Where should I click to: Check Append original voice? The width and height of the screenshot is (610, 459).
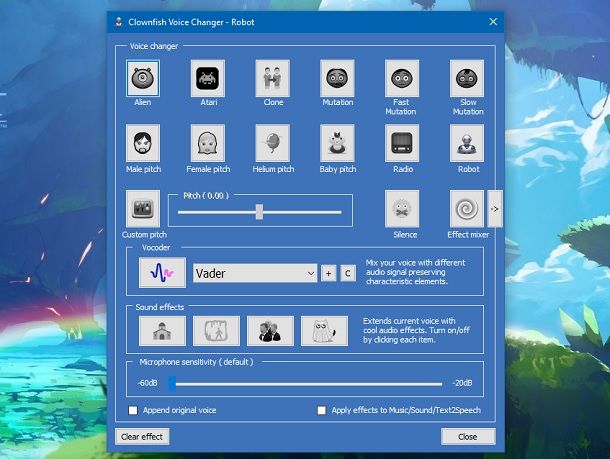133,410
